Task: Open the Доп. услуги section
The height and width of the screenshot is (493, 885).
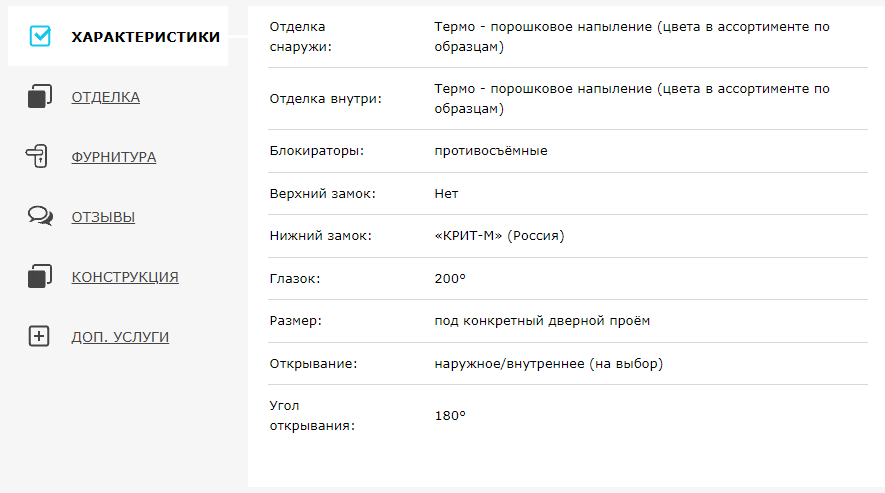Action: point(120,337)
